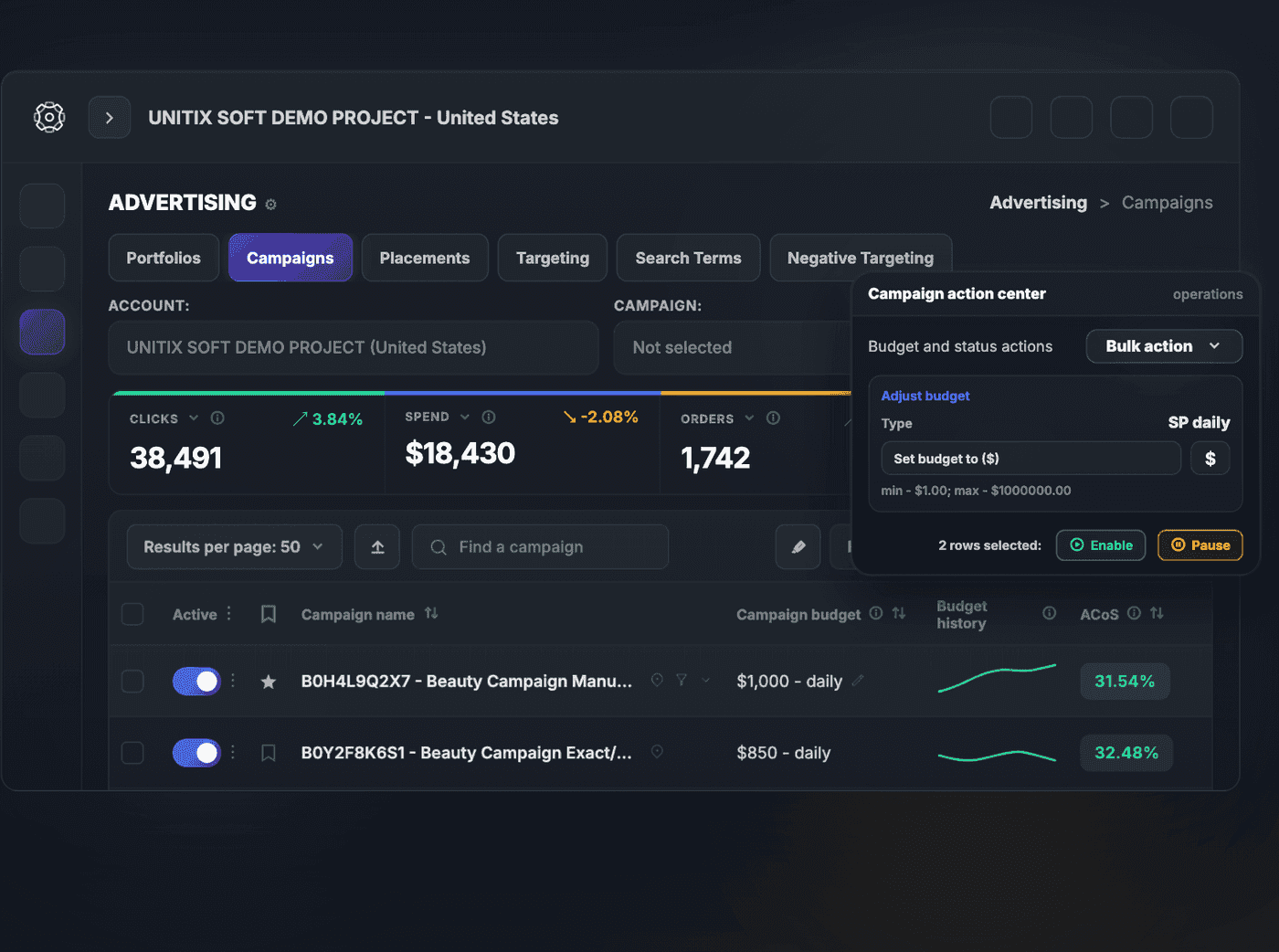
Task: Open the CLICKS metric dropdown chevron
Action: pyautogui.click(x=194, y=418)
